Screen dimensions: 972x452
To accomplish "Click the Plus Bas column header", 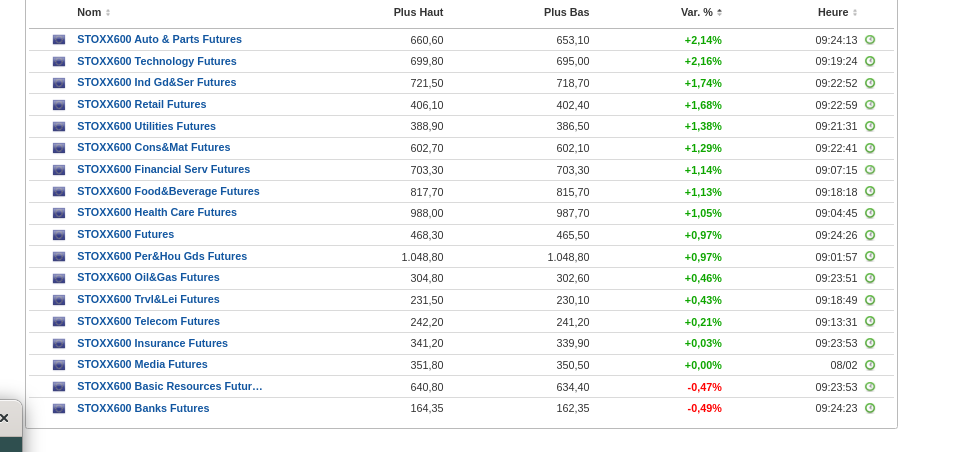I will click(566, 13).
